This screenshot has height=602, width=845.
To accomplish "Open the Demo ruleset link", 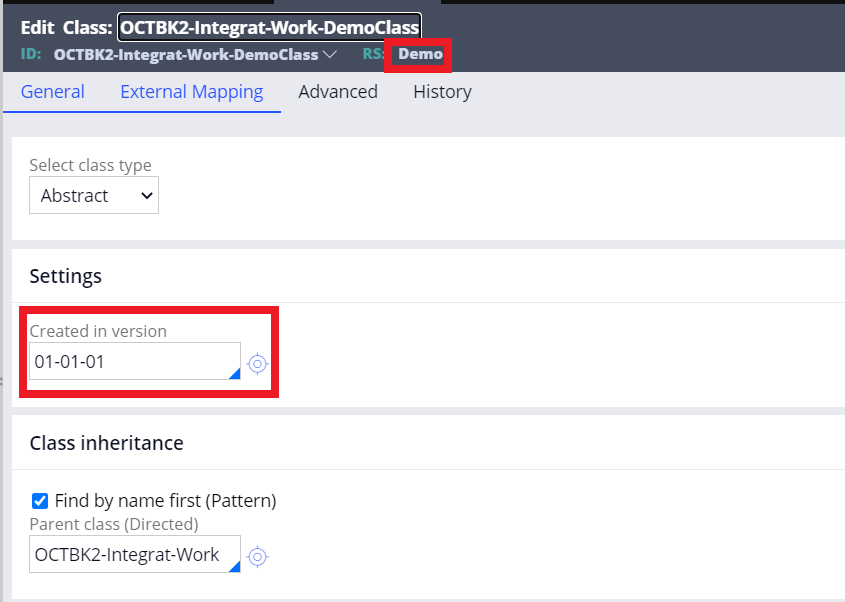I will (417, 54).
